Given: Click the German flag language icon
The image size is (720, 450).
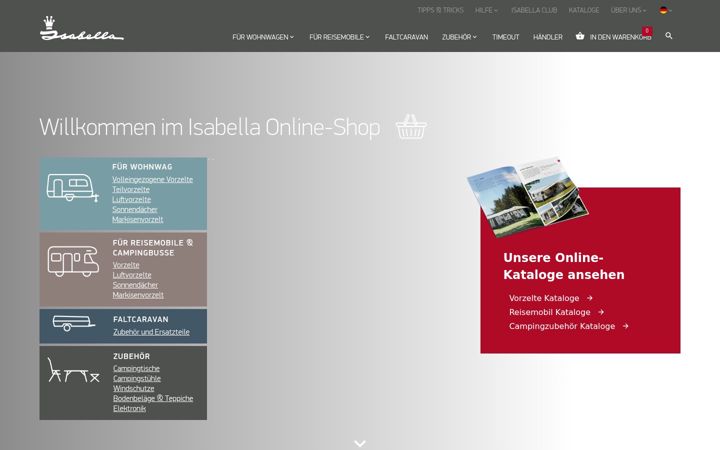Looking at the screenshot, I should click(x=663, y=10).
